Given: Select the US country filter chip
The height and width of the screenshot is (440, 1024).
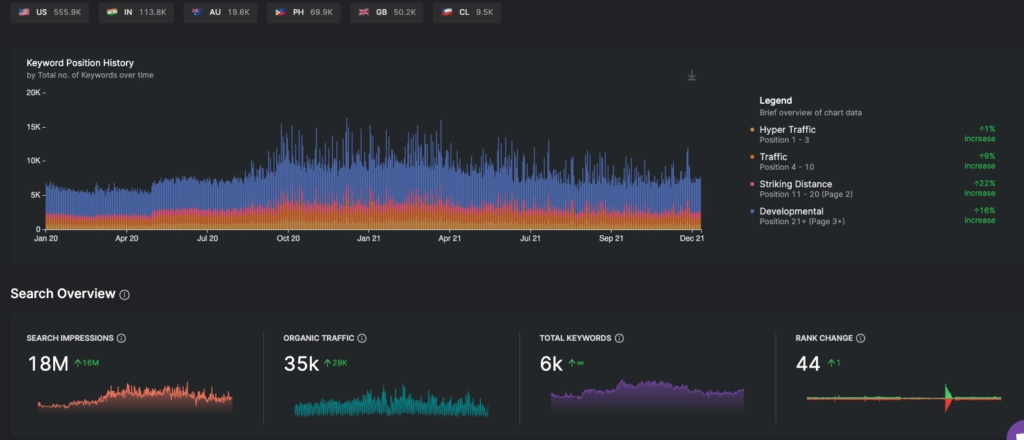Looking at the screenshot, I should click(51, 14).
